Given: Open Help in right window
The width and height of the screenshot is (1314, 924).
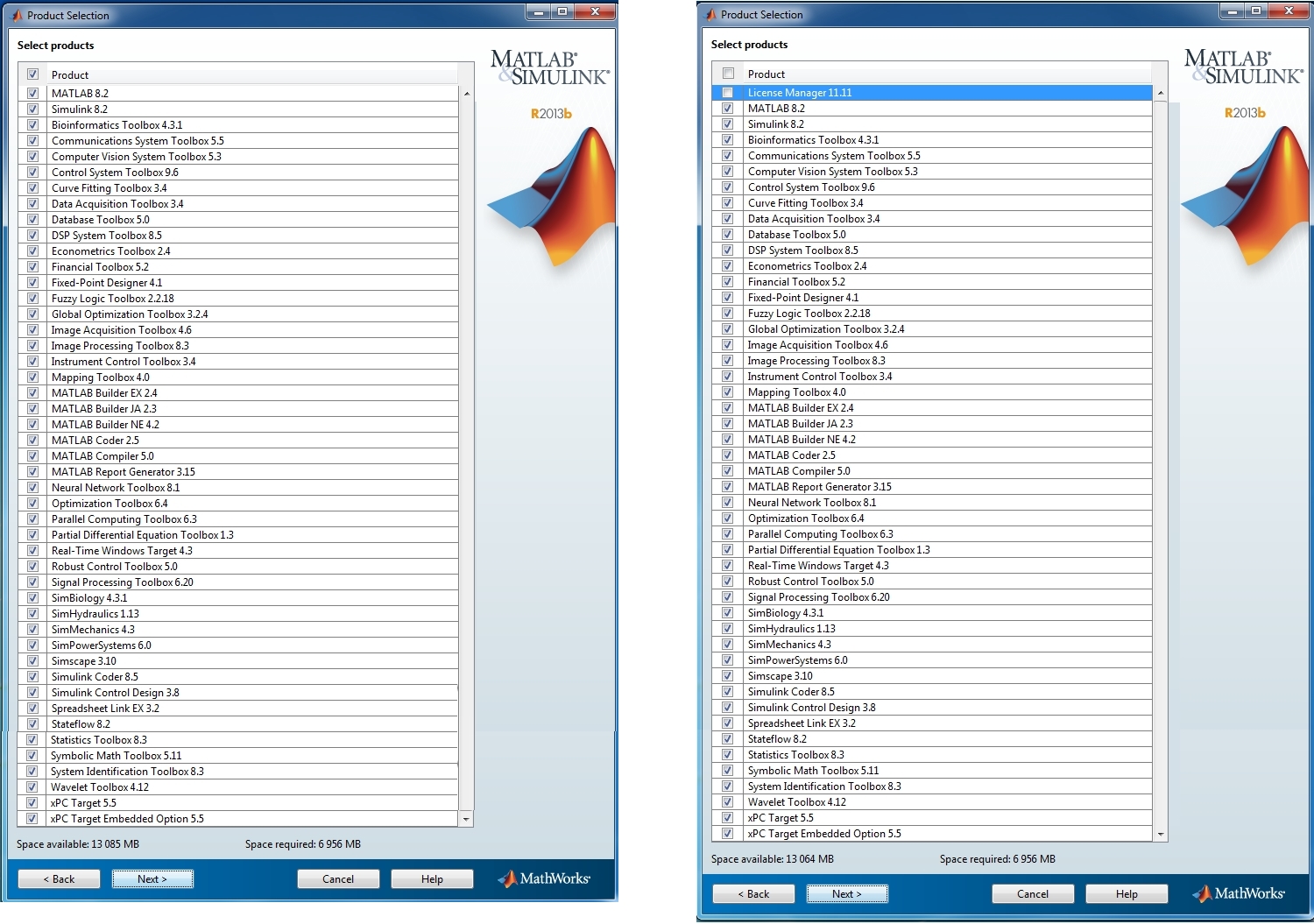Looking at the screenshot, I should point(1127,893).
